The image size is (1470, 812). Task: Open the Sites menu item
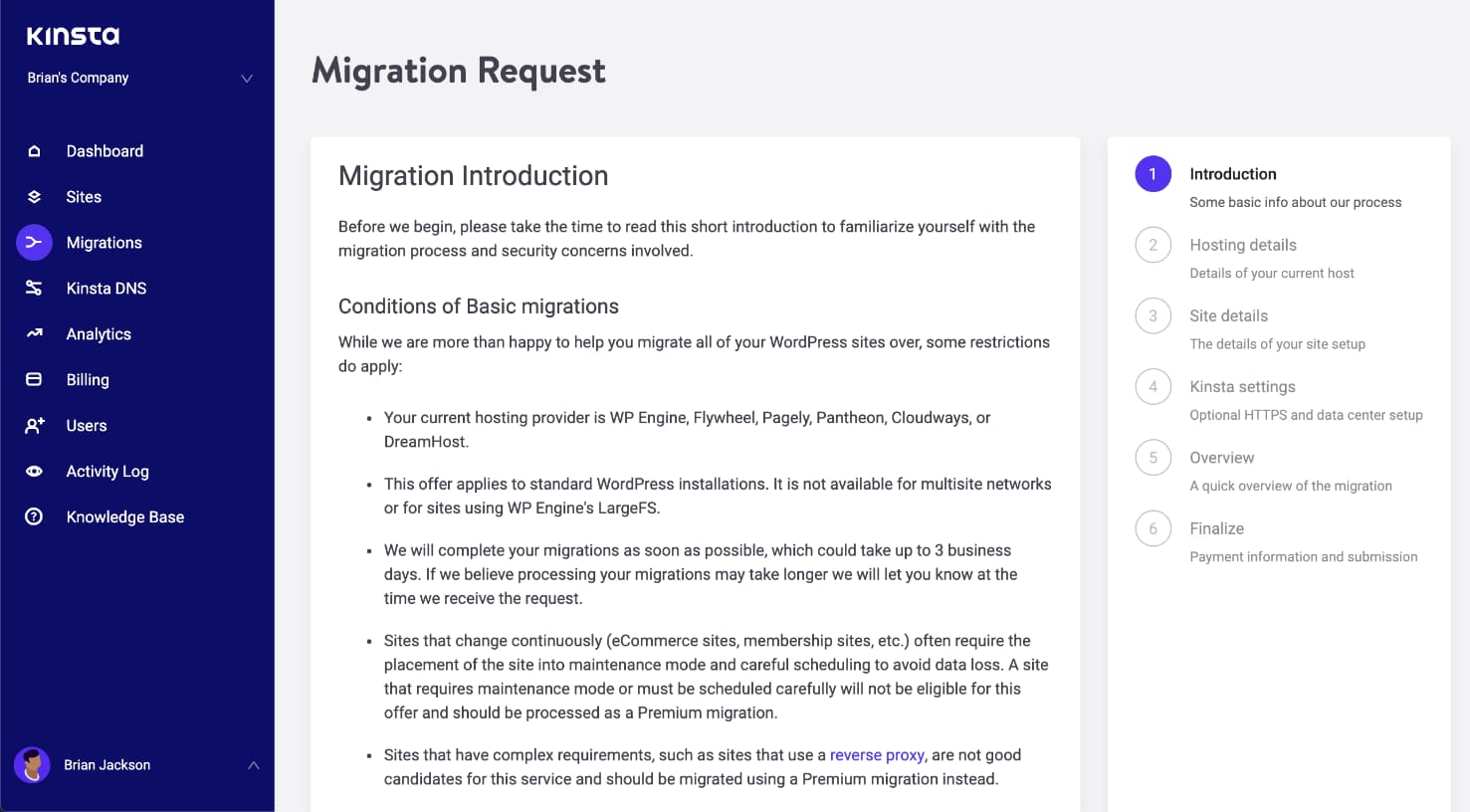click(x=84, y=197)
